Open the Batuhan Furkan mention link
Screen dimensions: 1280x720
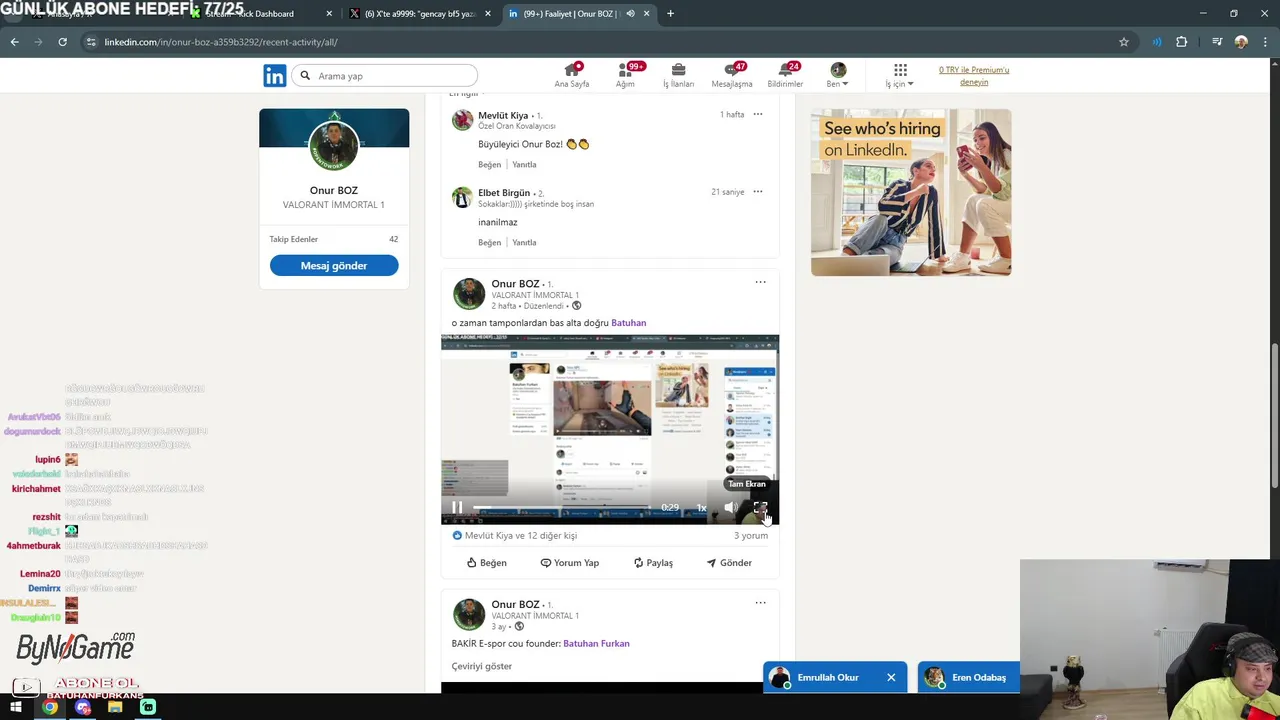point(596,644)
